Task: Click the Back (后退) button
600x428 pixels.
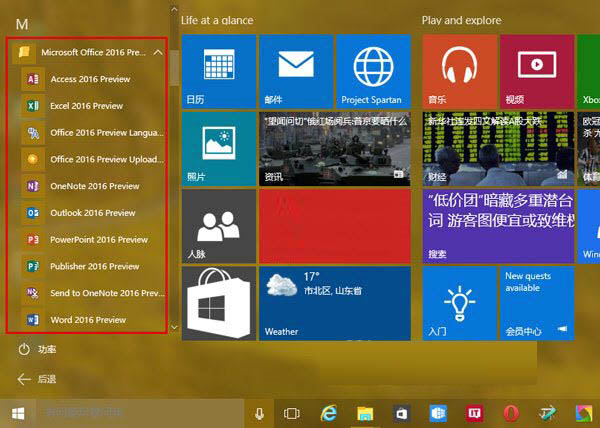Action: click(x=37, y=379)
